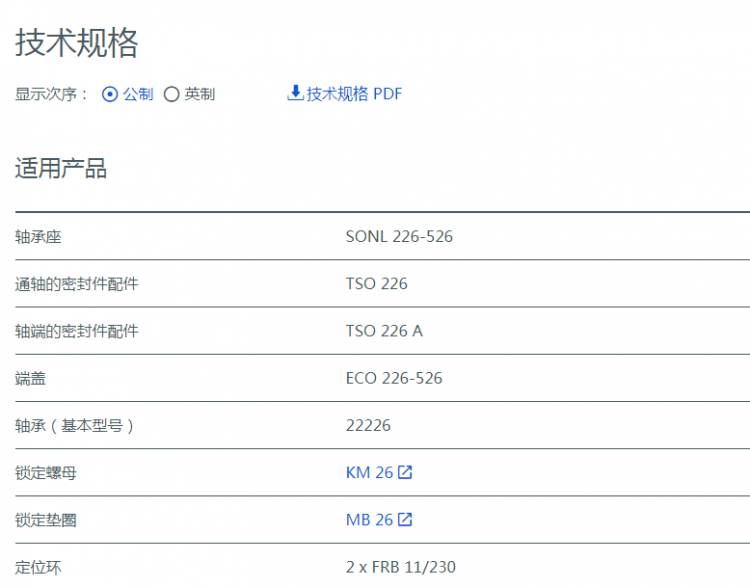Select the 英制 radio button
The width and height of the screenshot is (750, 588).
(x=172, y=95)
